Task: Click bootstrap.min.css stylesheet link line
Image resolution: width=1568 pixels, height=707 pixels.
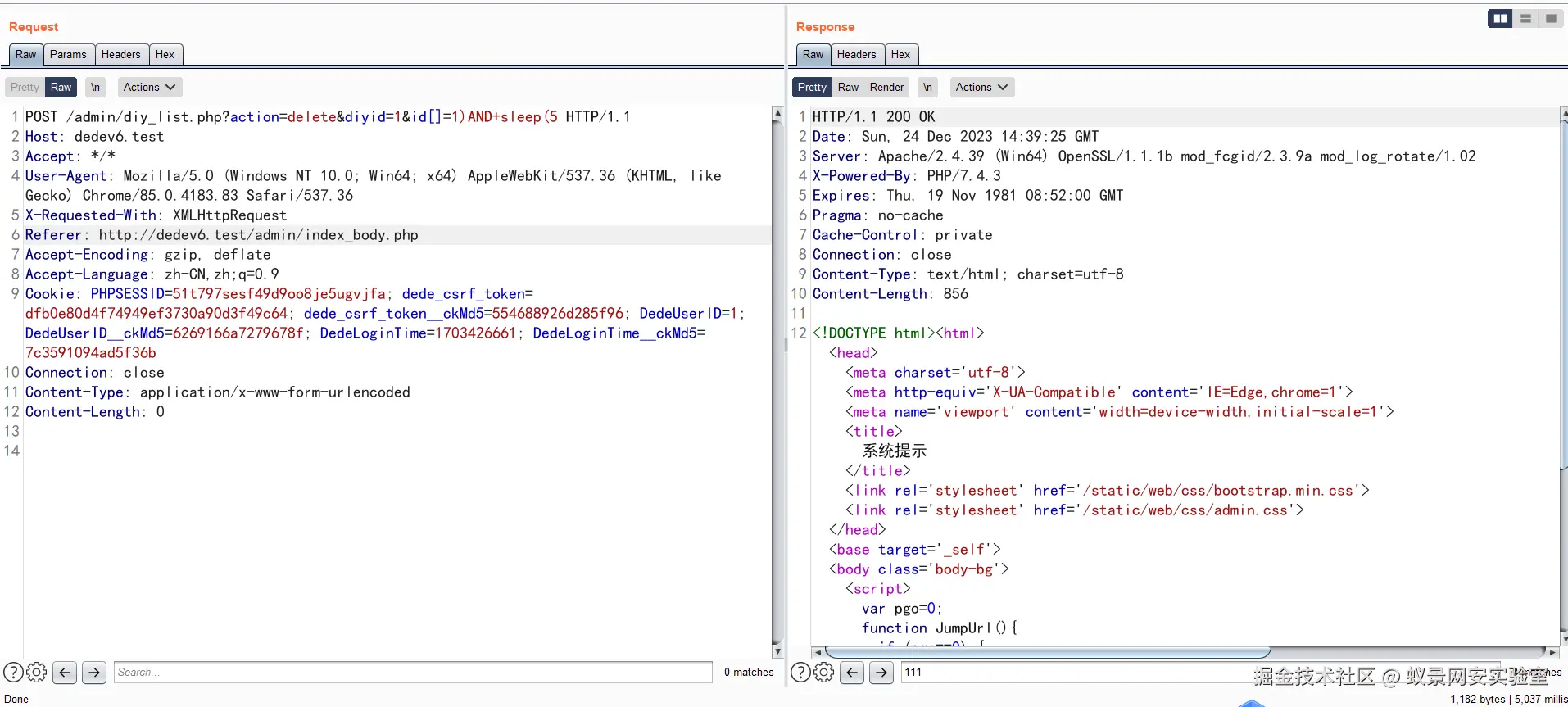Action: [1107, 491]
